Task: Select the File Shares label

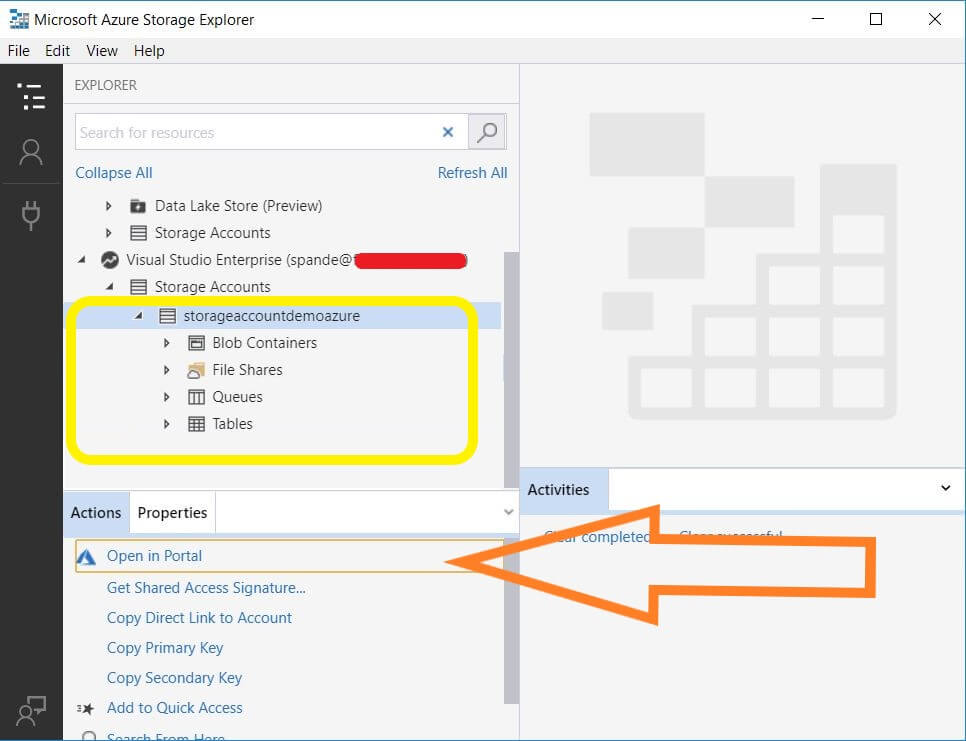Action: (247, 370)
